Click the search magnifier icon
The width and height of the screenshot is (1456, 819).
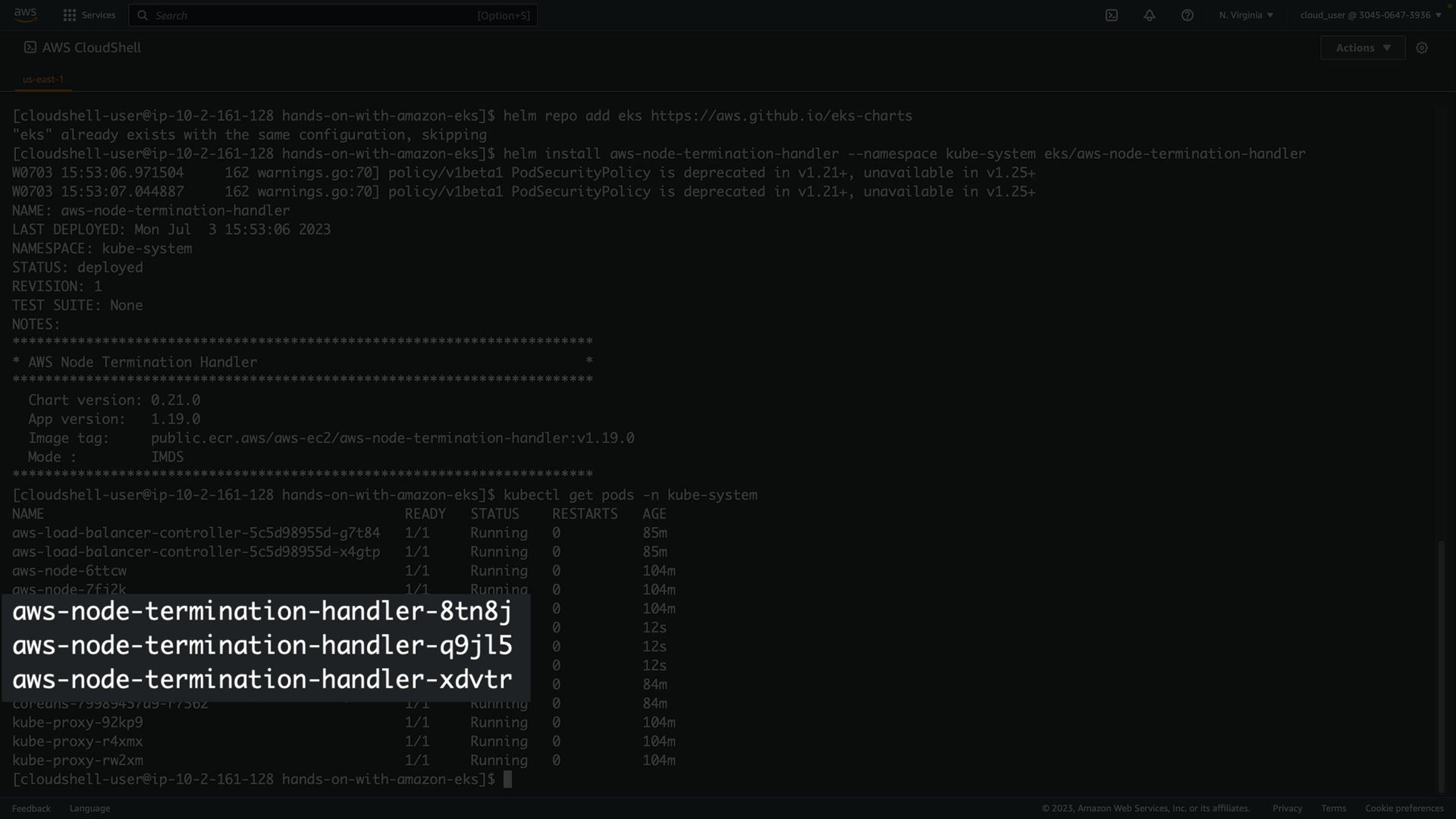coord(143,15)
